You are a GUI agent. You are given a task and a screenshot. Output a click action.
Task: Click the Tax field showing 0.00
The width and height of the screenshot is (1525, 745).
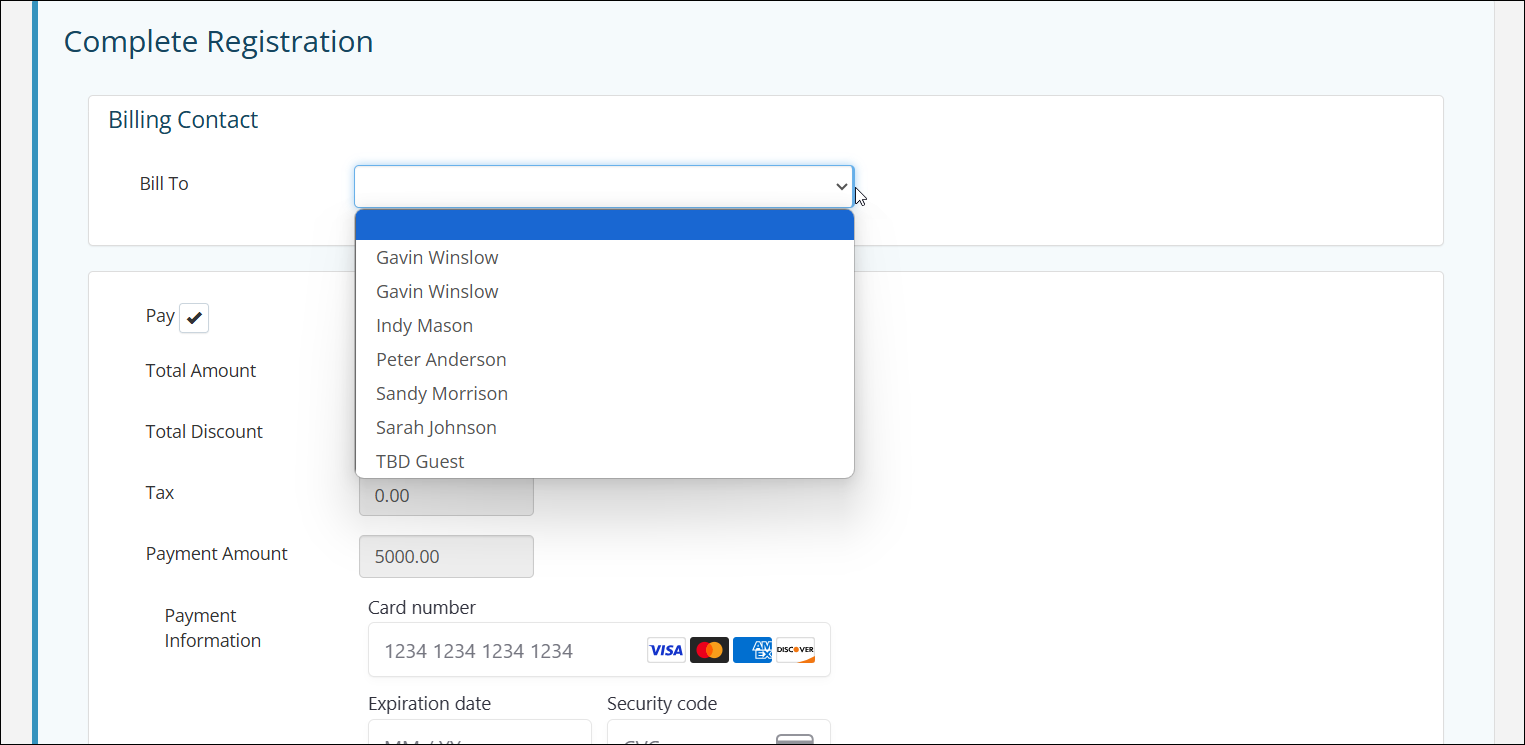[x=446, y=495]
